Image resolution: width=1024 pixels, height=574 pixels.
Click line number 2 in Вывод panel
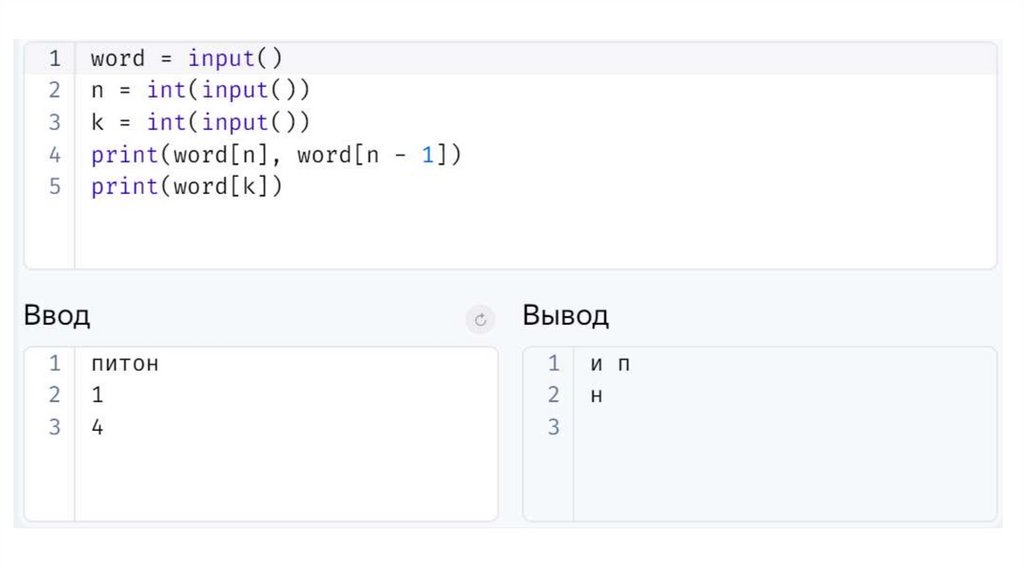[554, 395]
